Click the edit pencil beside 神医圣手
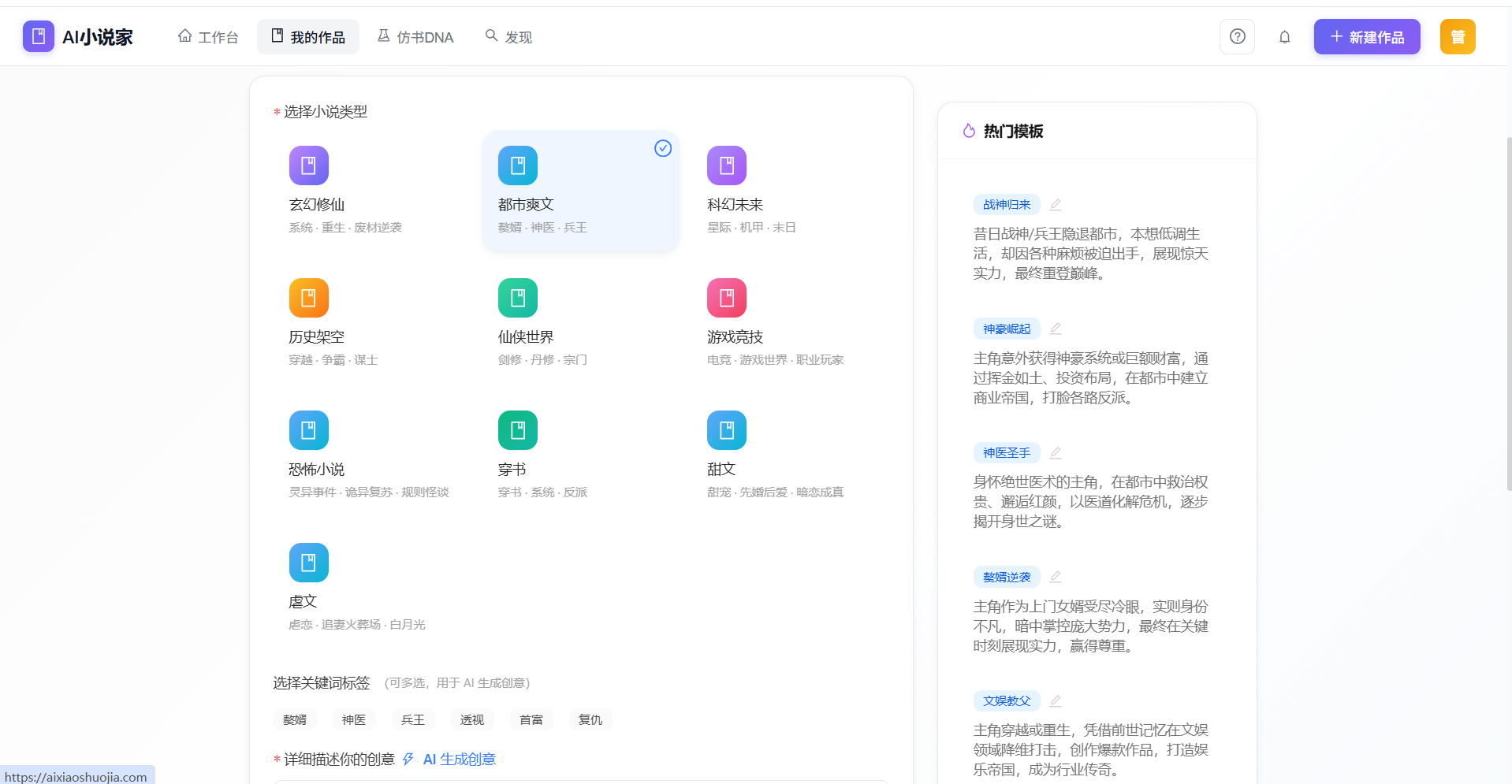Image resolution: width=1512 pixels, height=784 pixels. tap(1056, 453)
